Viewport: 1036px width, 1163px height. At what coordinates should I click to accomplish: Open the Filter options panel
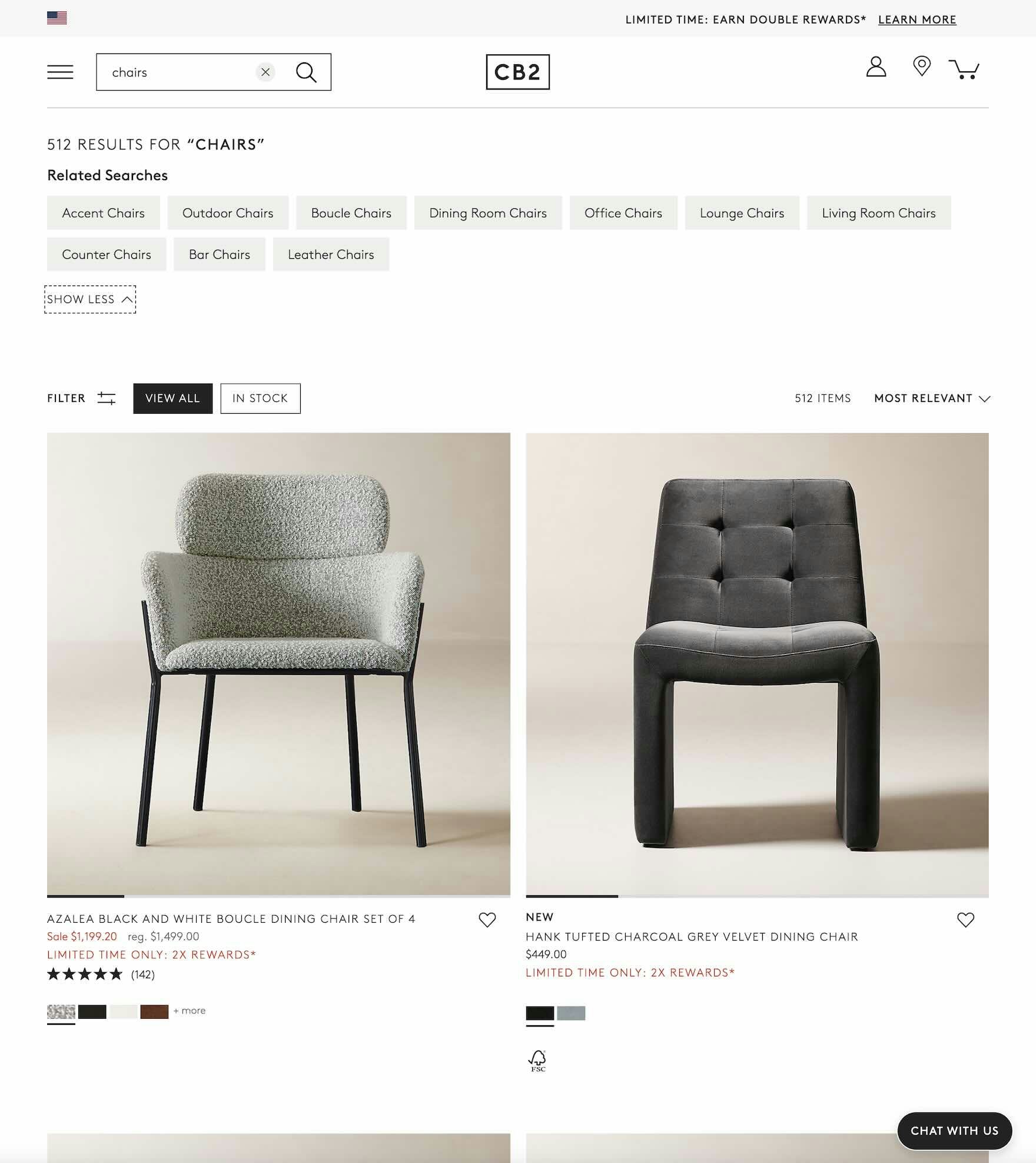(81, 398)
